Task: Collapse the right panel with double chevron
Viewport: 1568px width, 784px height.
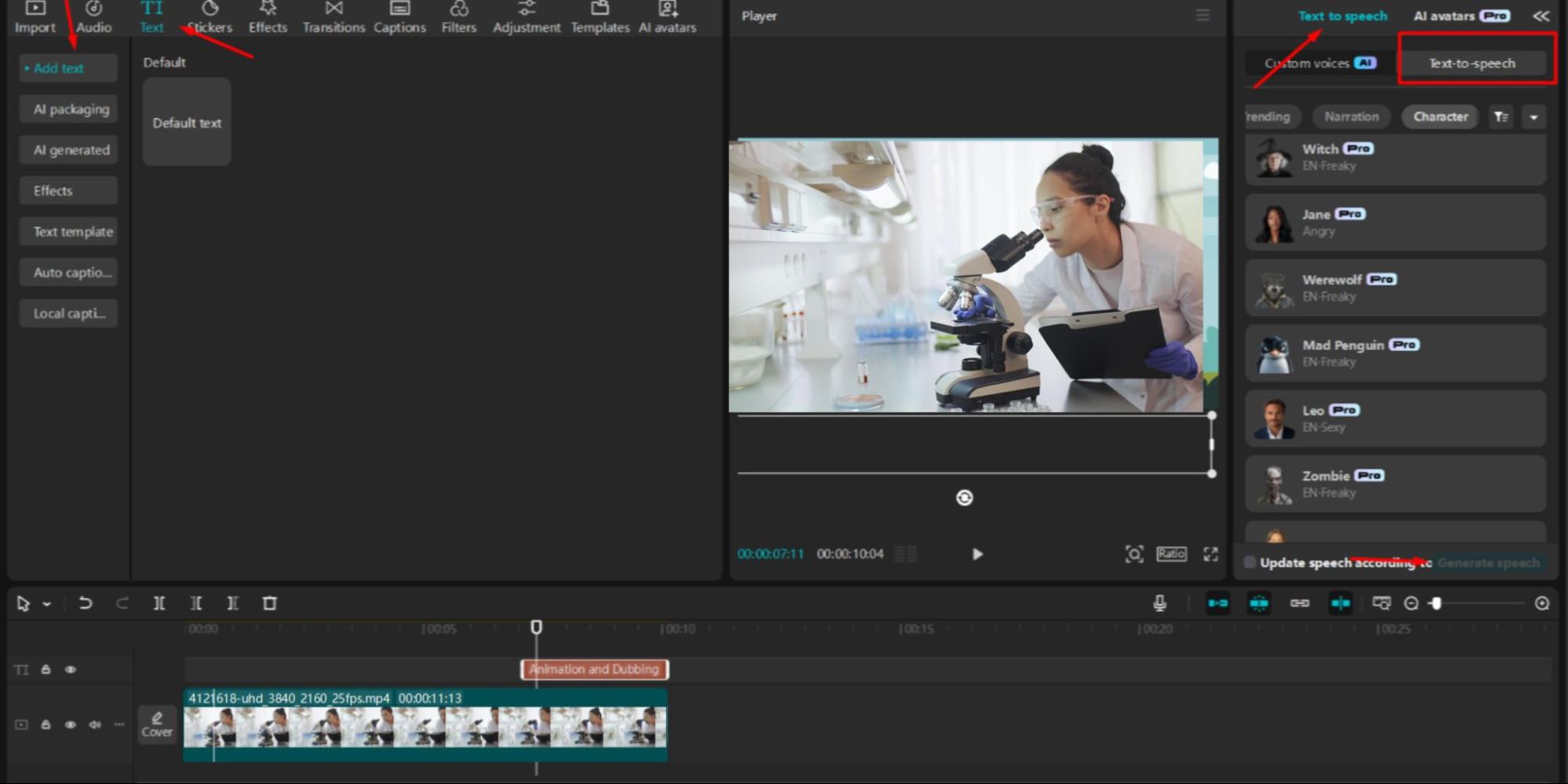Action: point(1541,16)
